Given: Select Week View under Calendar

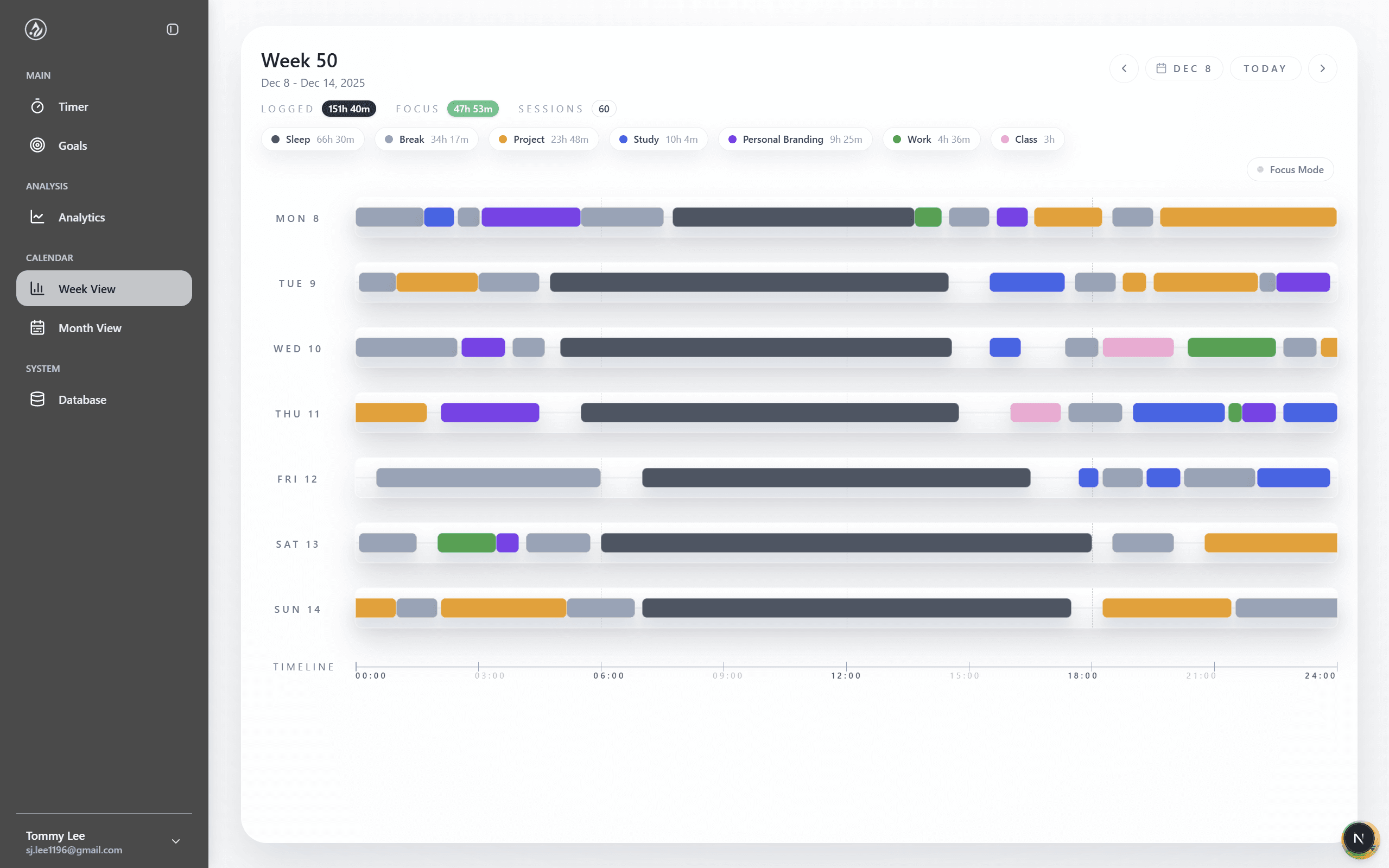Looking at the screenshot, I should pyautogui.click(x=87, y=288).
